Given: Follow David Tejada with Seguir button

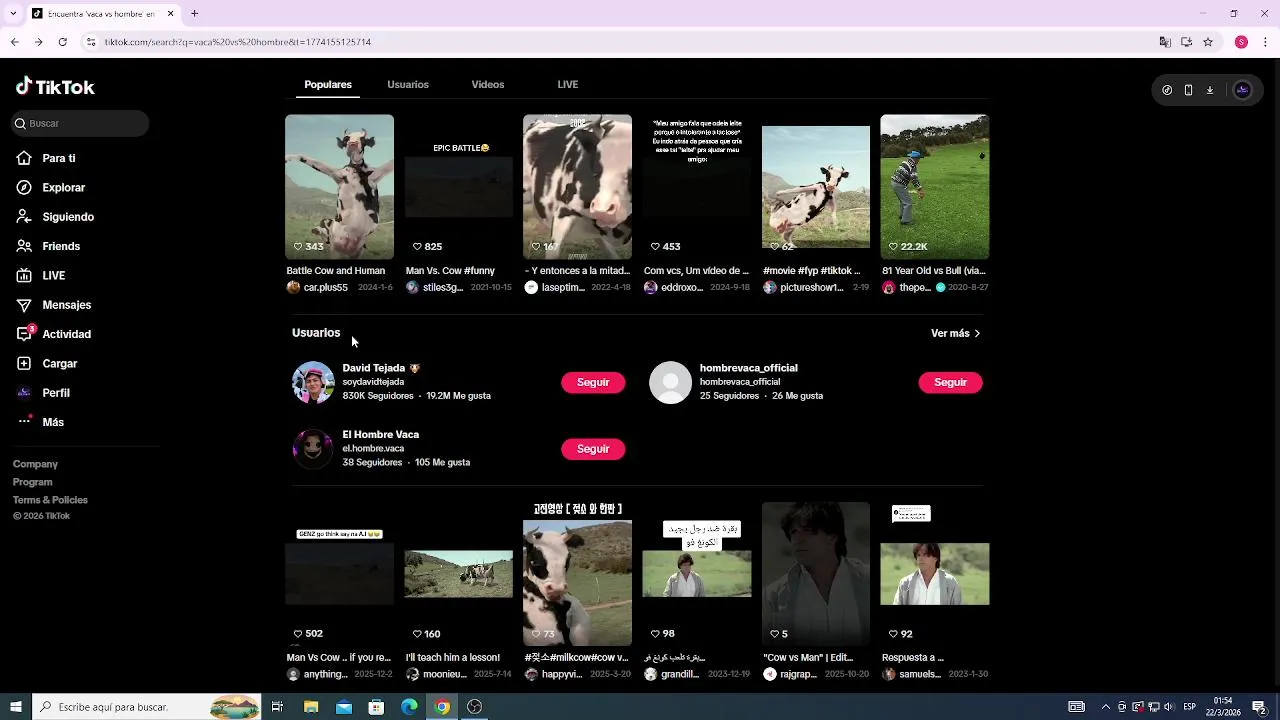Looking at the screenshot, I should [593, 382].
